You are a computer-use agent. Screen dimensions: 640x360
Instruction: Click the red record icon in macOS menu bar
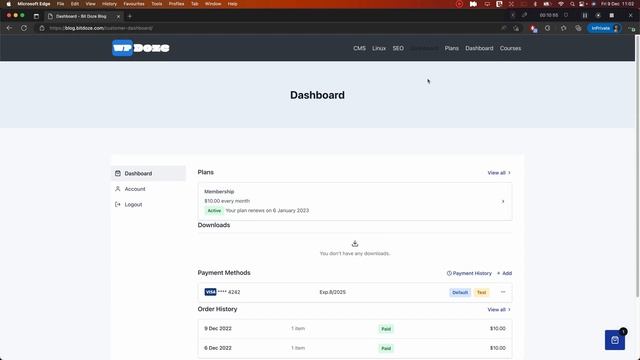(459, 4)
